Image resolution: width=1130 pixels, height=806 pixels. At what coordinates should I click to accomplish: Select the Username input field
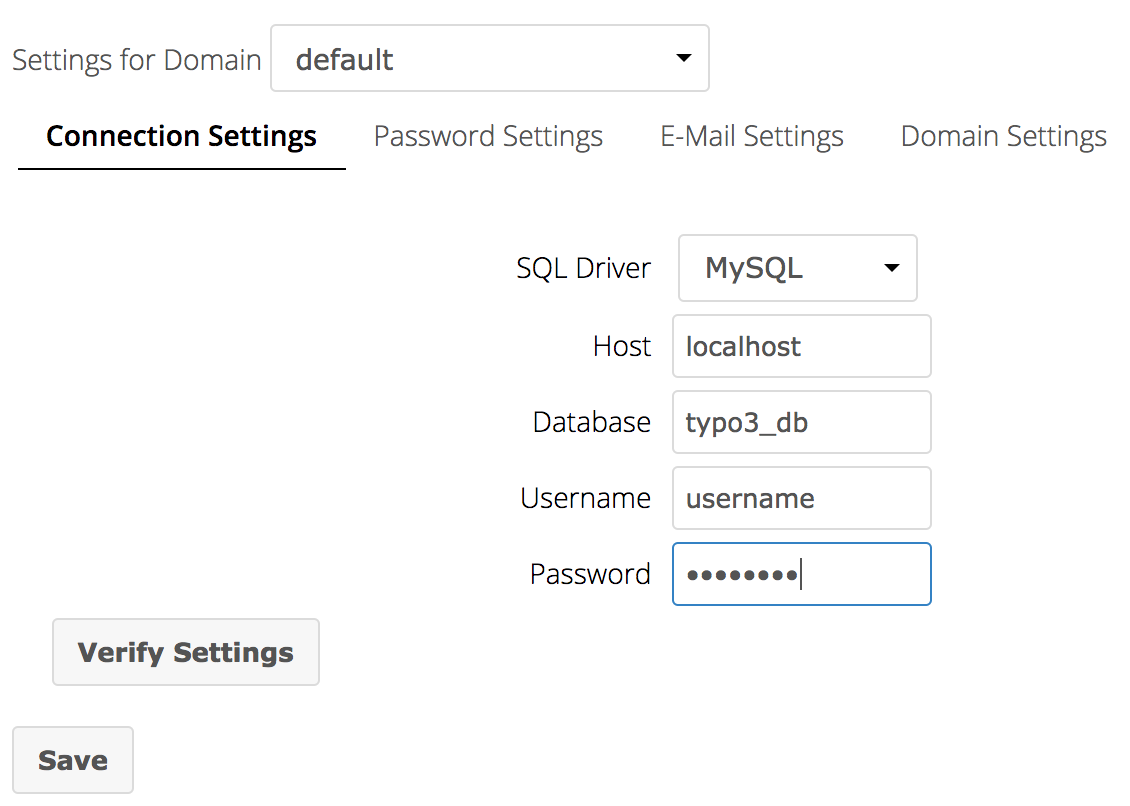(801, 499)
